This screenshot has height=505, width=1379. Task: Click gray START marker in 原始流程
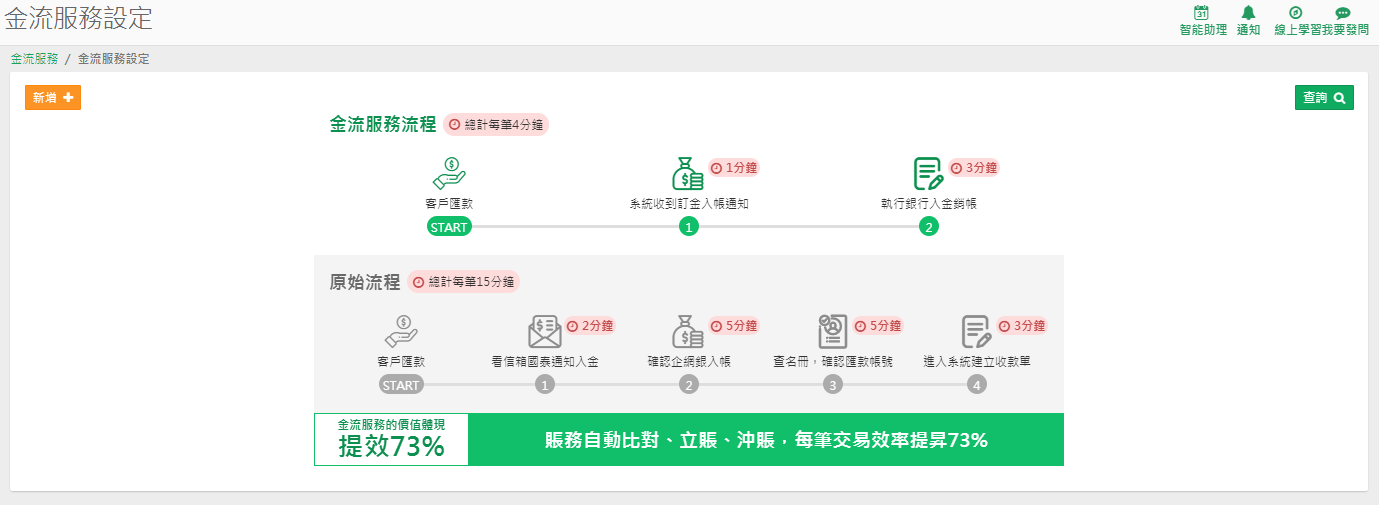(401, 385)
